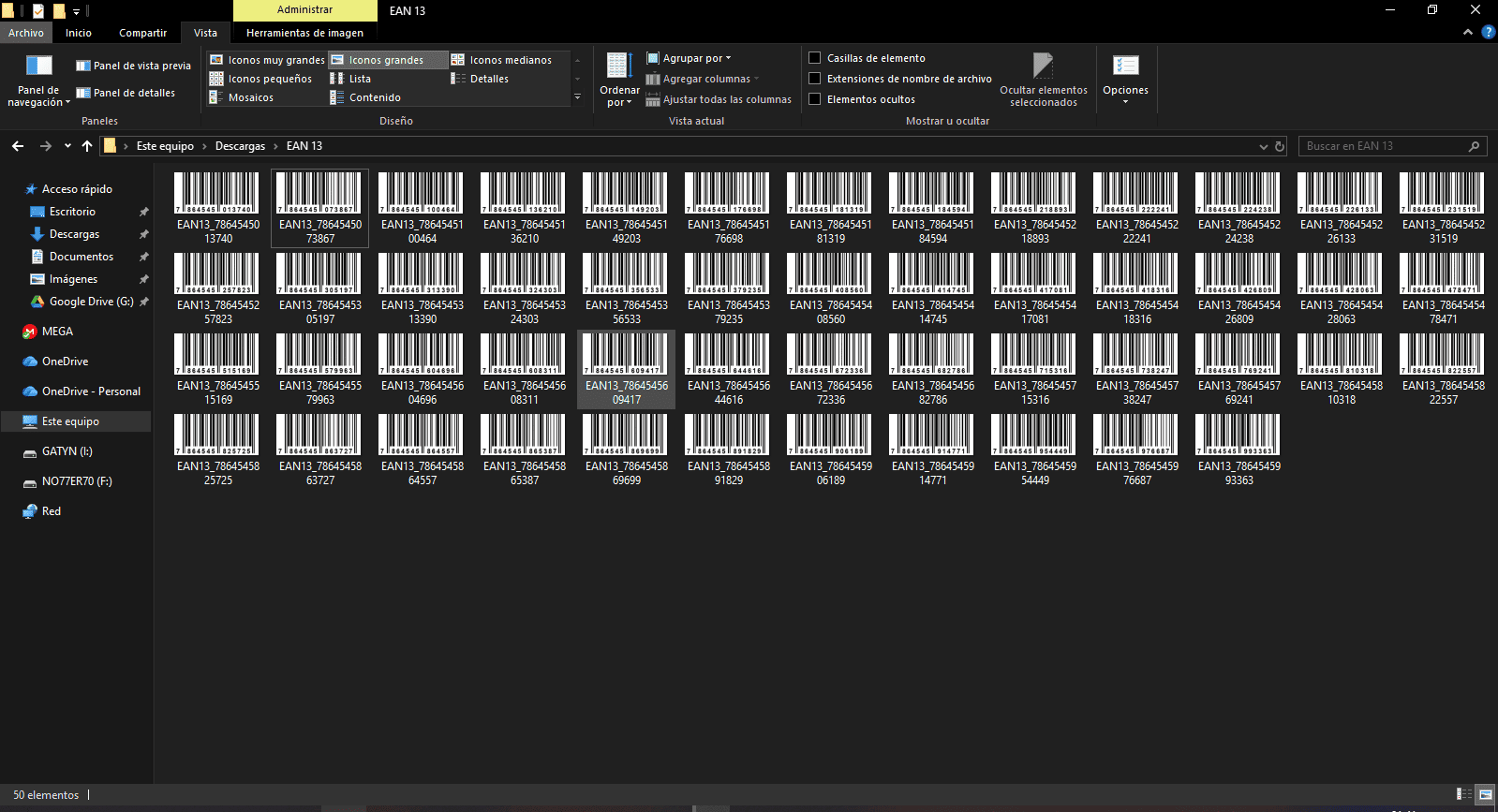Click Descargas in the breadcrumb path
The width and height of the screenshot is (1498, 812).
pyautogui.click(x=240, y=146)
